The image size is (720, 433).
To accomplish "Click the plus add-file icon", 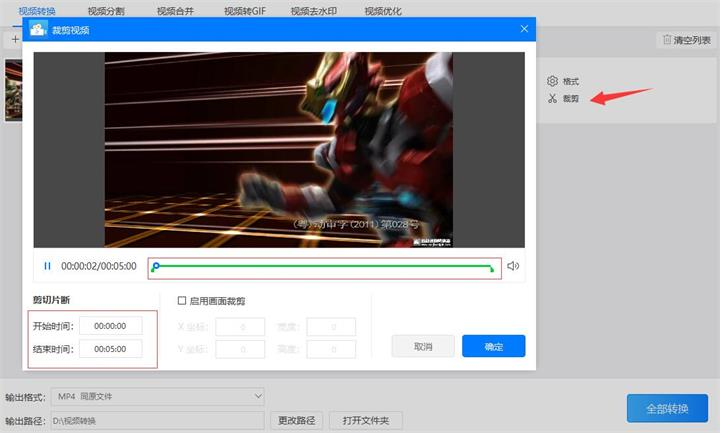I will click(x=15, y=40).
